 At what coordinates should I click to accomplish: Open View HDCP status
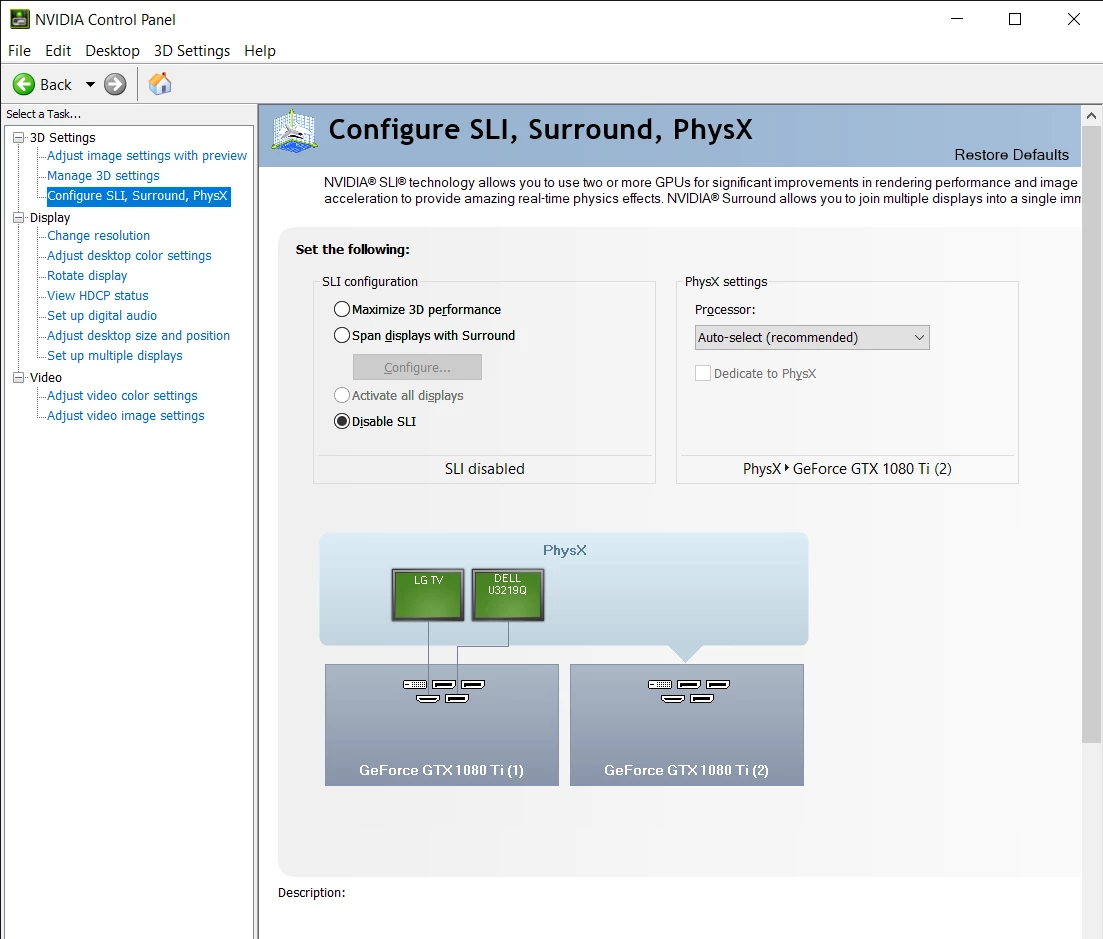(98, 296)
